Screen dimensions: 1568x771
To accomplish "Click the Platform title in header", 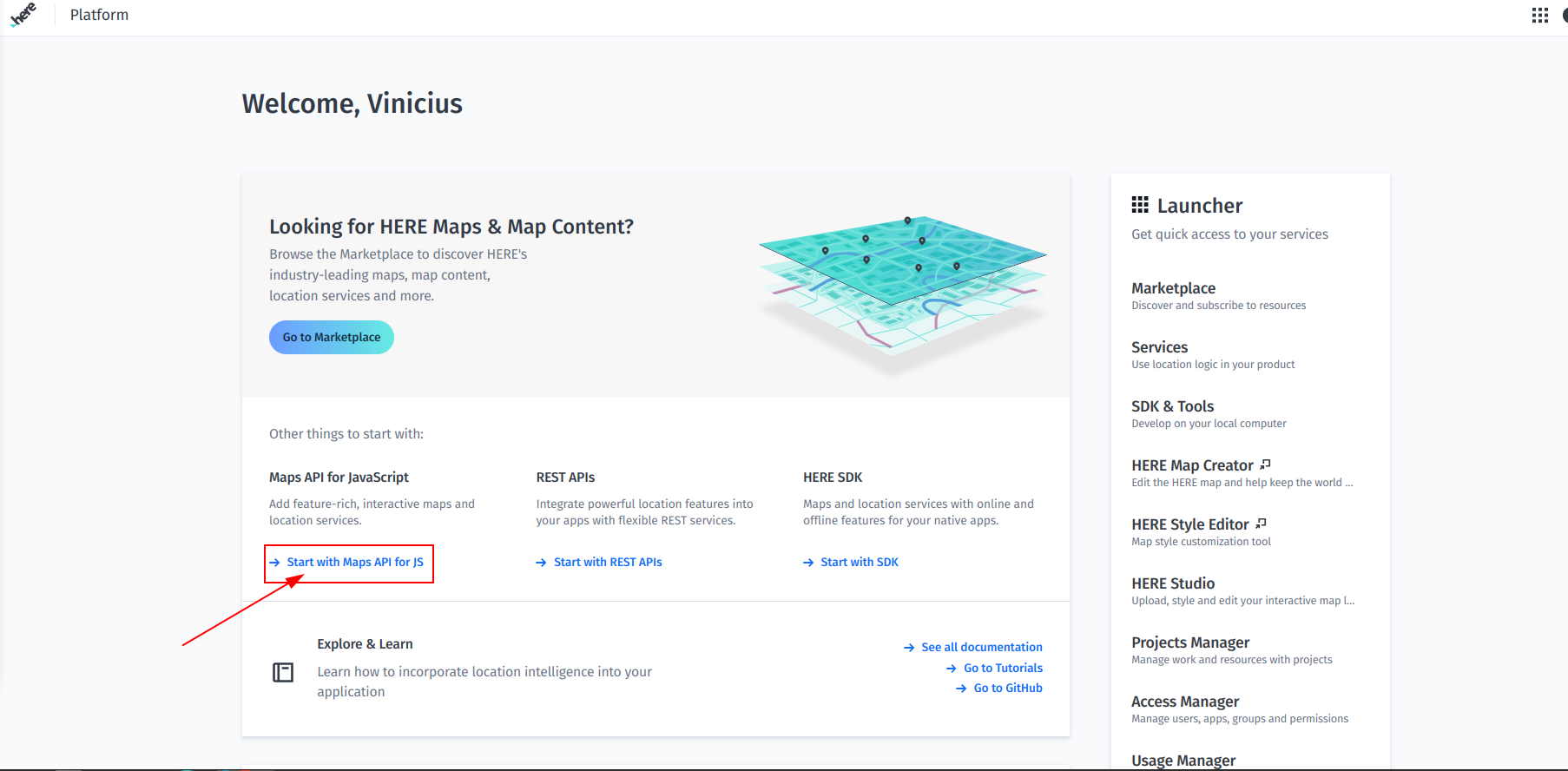I will point(99,15).
